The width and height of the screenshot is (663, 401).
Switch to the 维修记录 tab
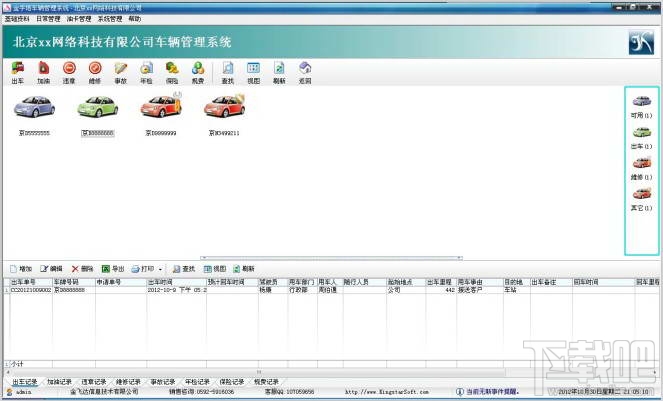pos(128,382)
